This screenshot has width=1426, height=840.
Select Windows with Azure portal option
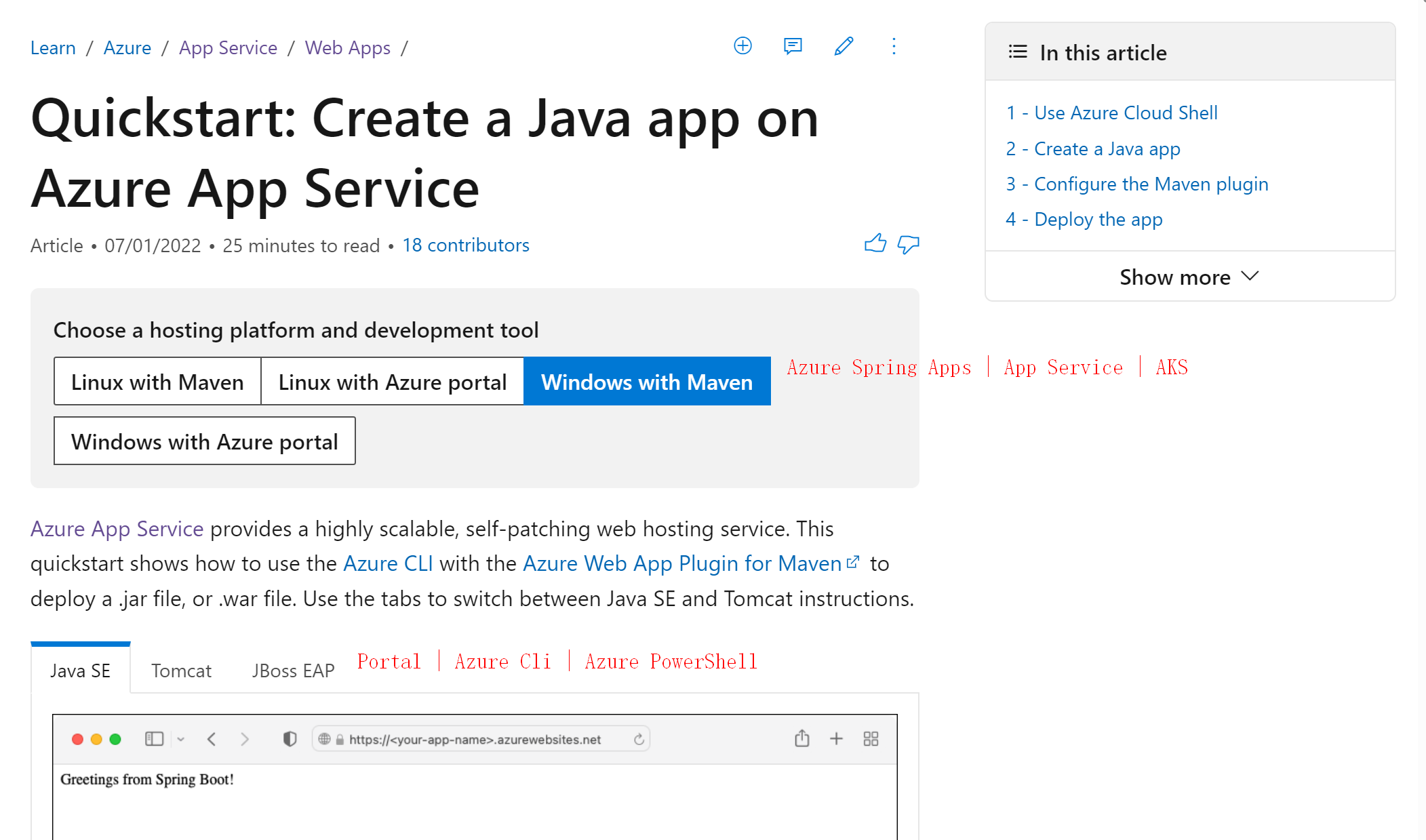point(205,441)
